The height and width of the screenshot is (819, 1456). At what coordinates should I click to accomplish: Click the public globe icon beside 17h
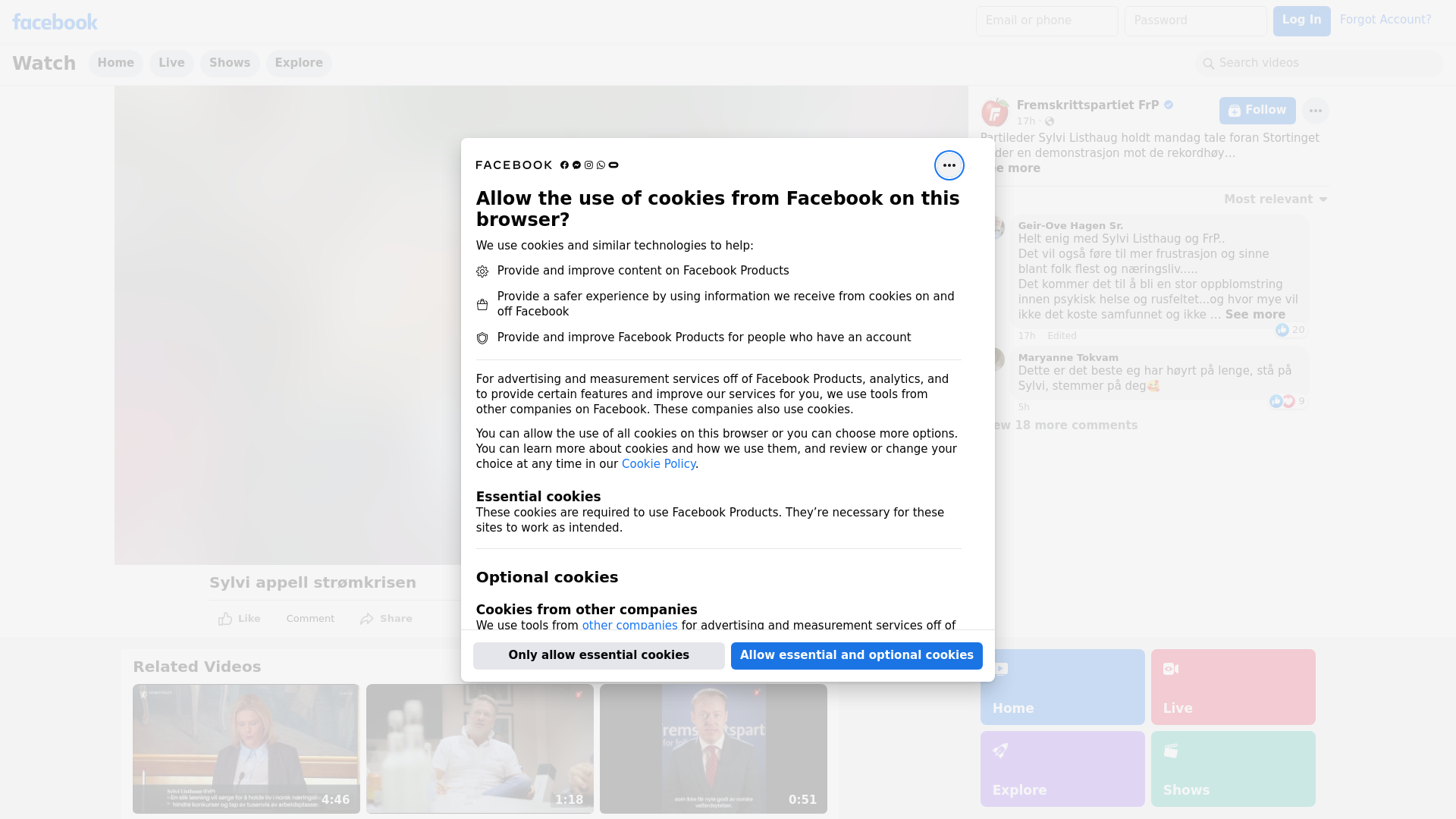click(x=1050, y=122)
